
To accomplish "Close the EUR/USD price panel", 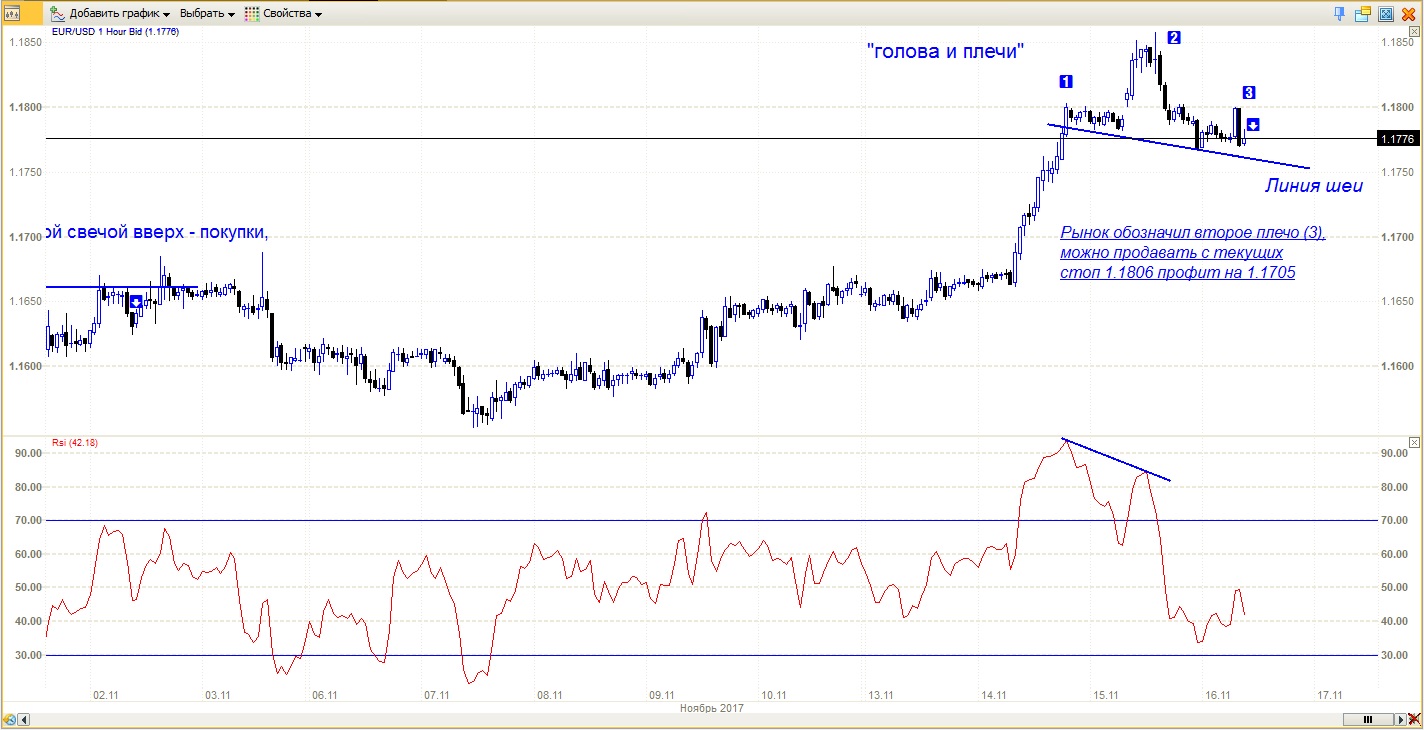I will click(x=1414, y=32).
